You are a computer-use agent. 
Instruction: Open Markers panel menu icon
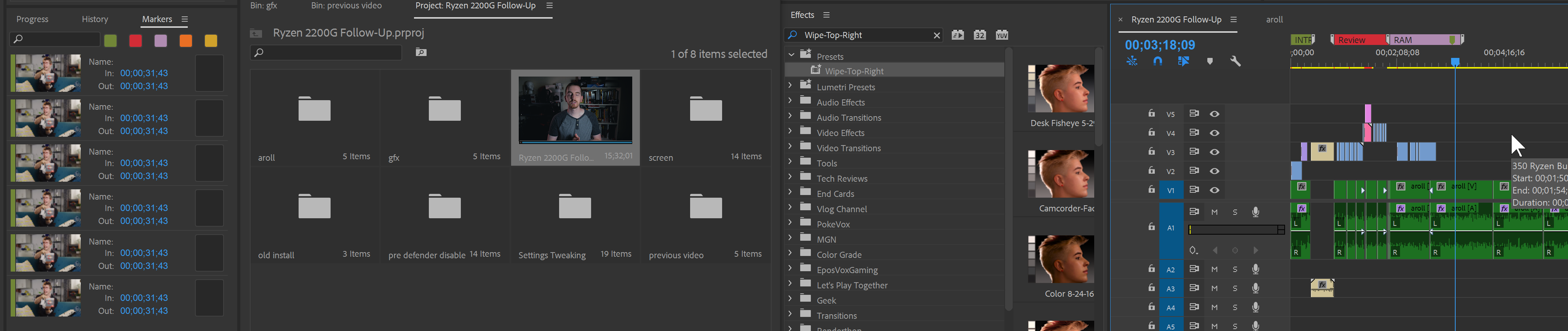click(x=185, y=19)
